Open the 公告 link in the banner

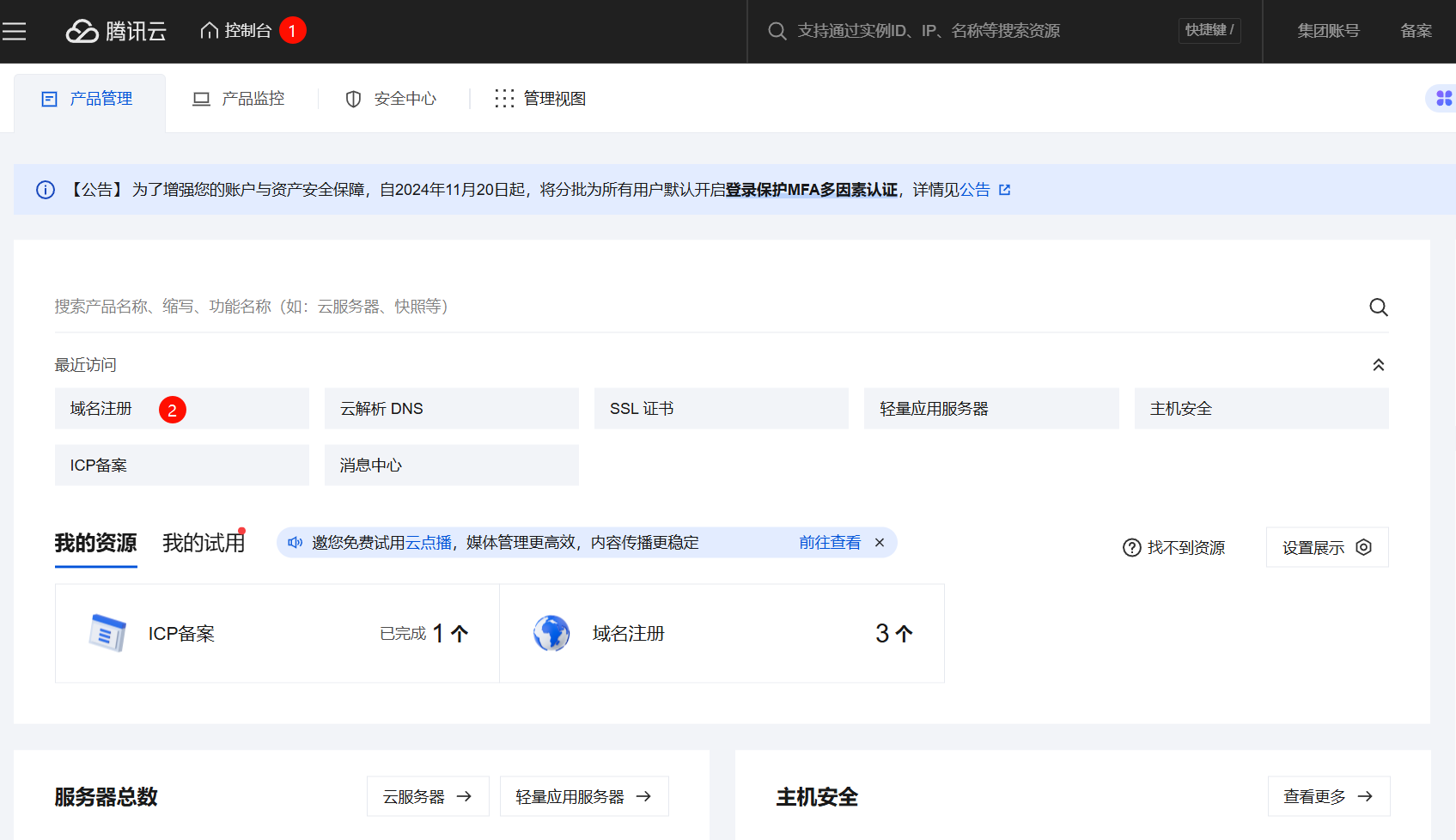coord(974,190)
